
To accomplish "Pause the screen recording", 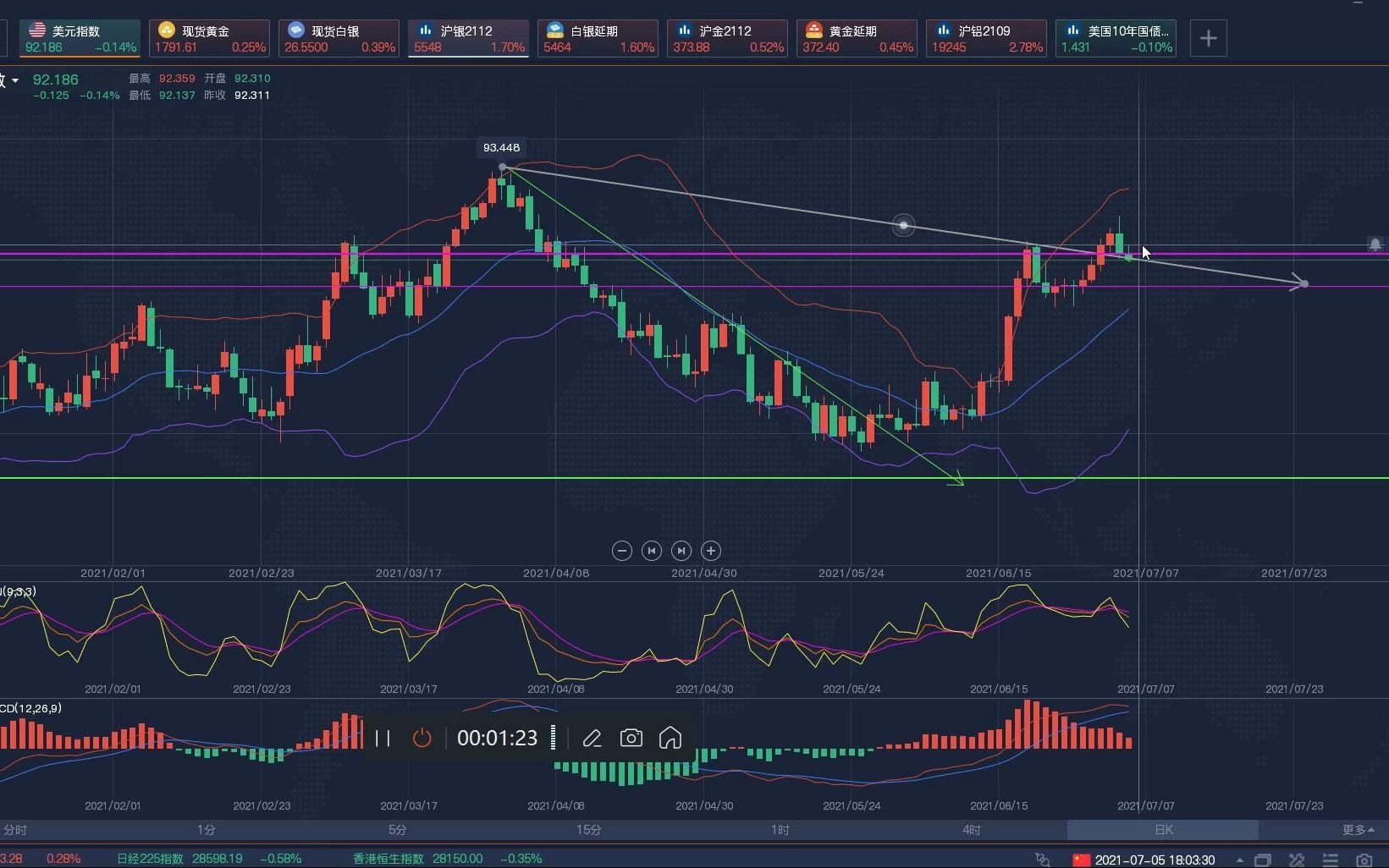I will click(x=383, y=738).
